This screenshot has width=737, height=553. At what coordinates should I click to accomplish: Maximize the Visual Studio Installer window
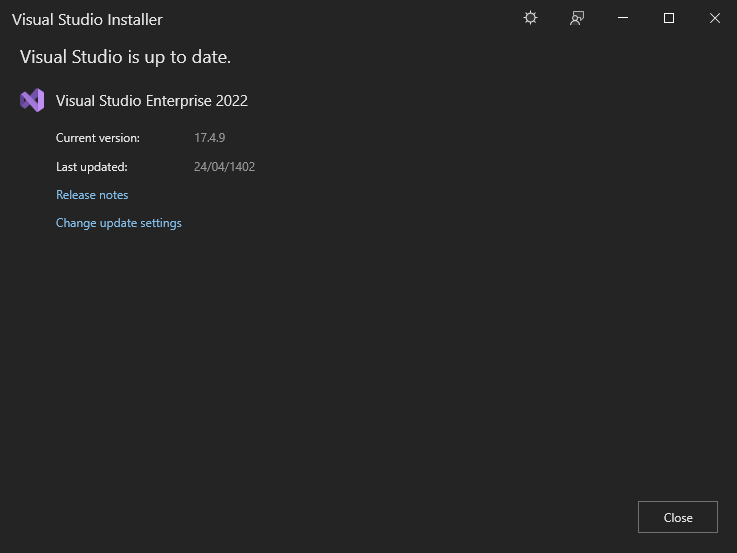coord(669,18)
